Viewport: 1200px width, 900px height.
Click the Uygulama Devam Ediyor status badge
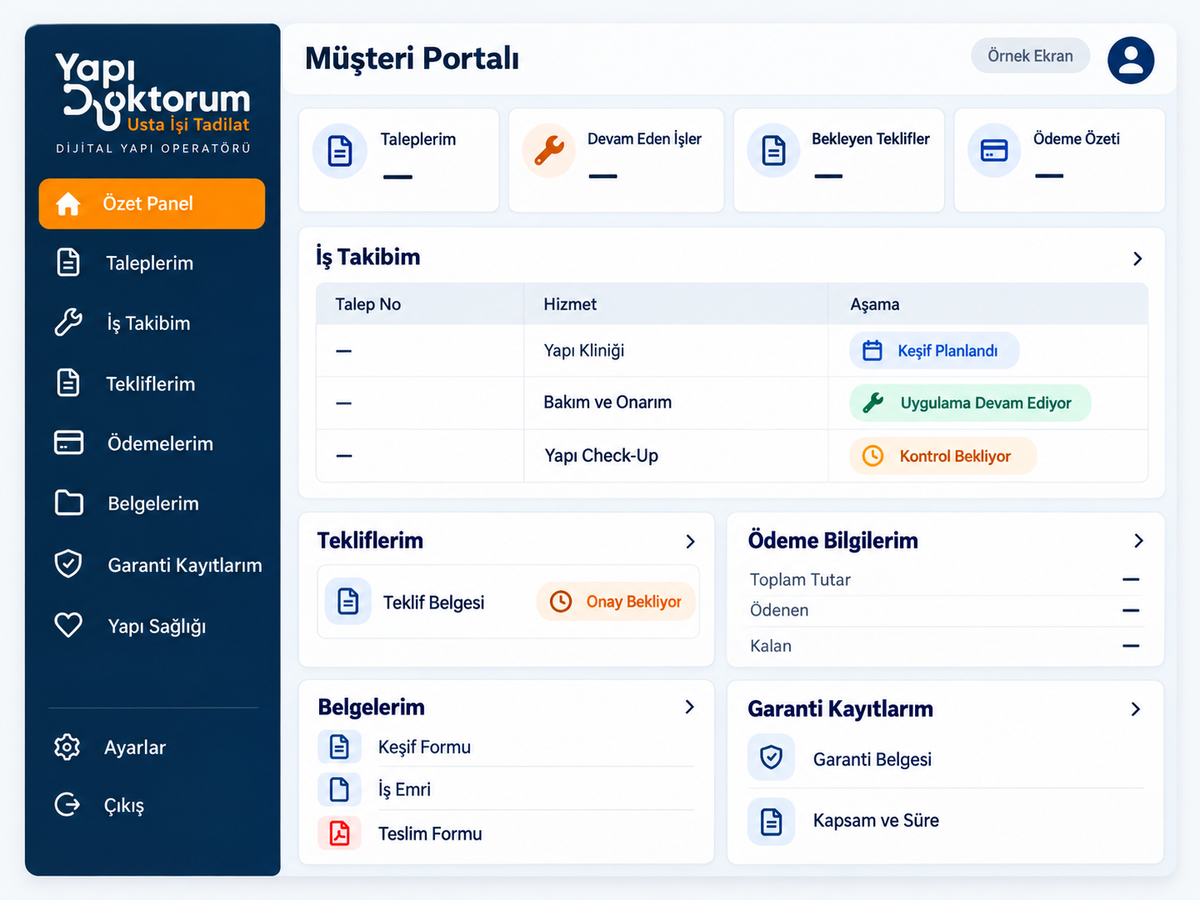pos(970,403)
